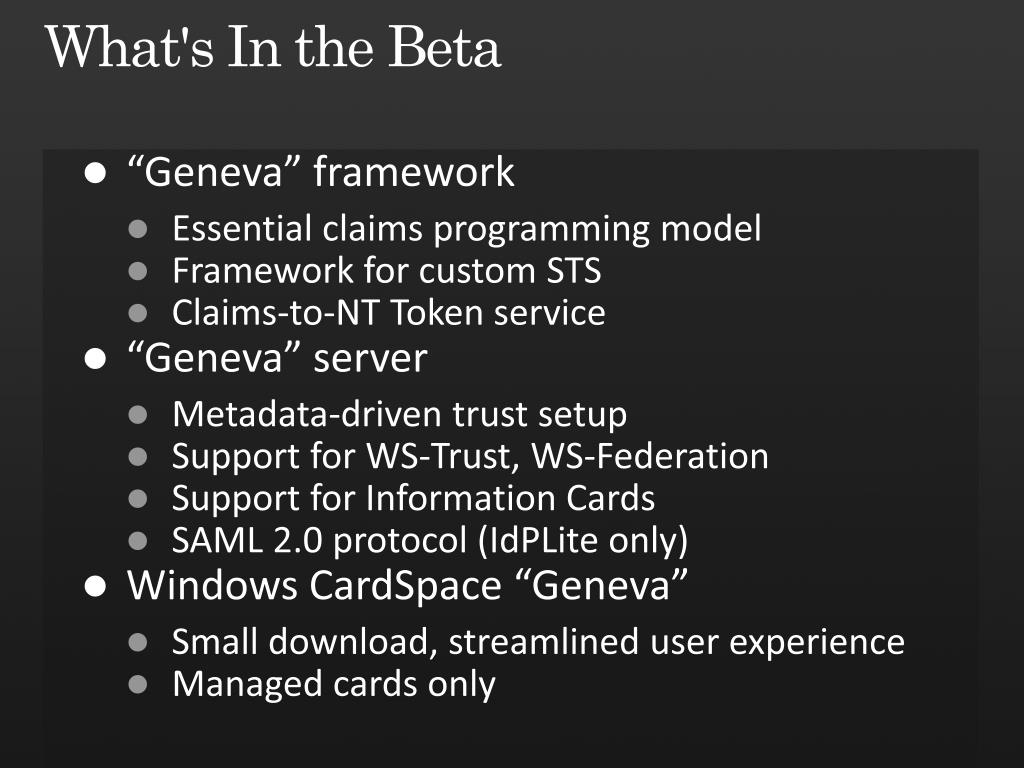The width and height of the screenshot is (1024, 768).
Task: Select "Support for Information Cards" line
Action: [x=413, y=498]
